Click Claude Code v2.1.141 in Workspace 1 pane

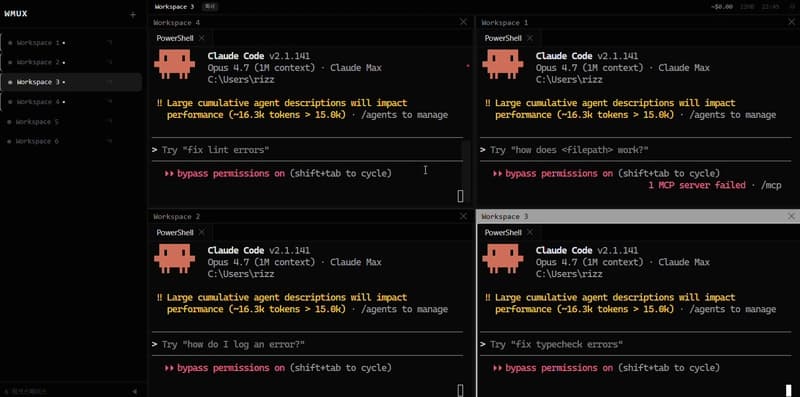[587, 56]
